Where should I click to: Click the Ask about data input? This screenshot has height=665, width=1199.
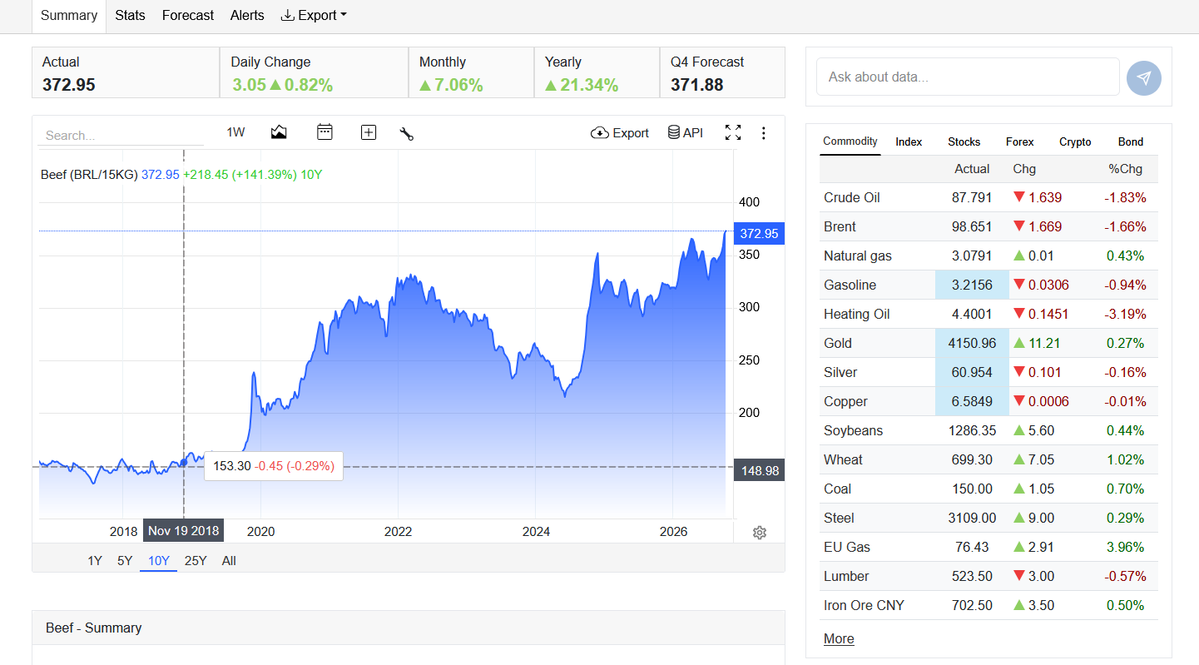tap(967, 77)
